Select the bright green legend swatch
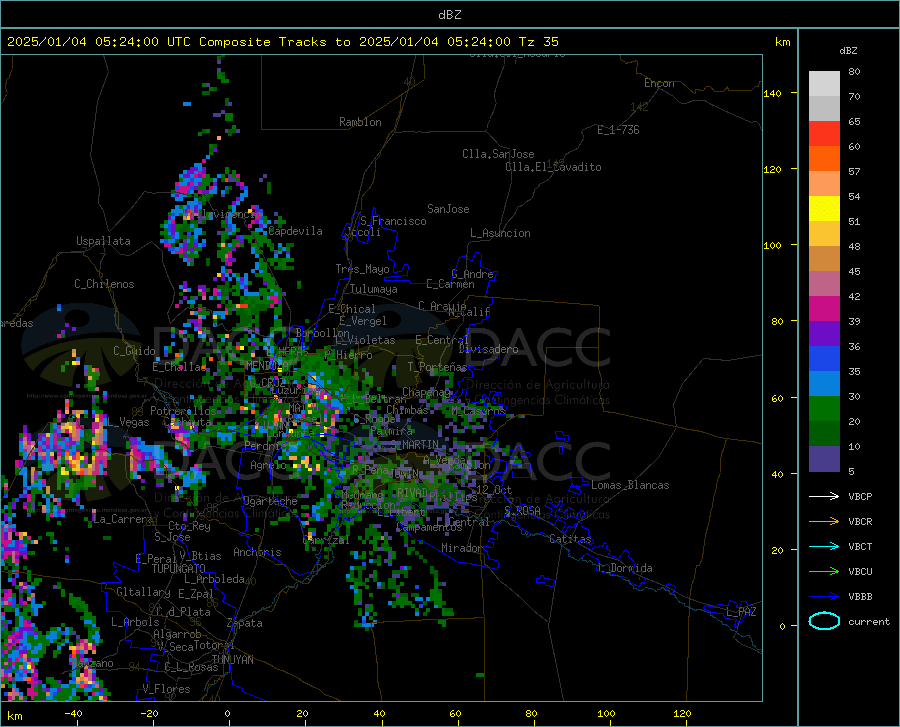The width and height of the screenshot is (900, 727). point(824,409)
